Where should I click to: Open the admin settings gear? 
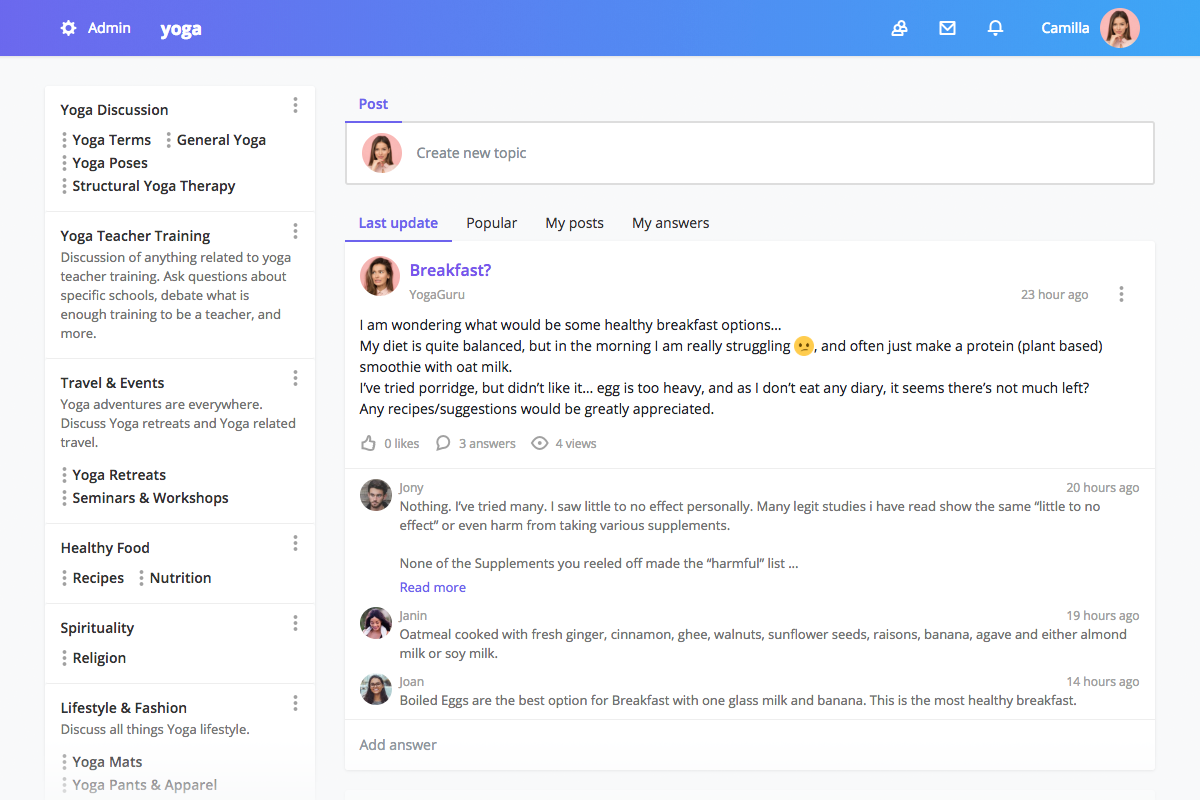(x=67, y=28)
